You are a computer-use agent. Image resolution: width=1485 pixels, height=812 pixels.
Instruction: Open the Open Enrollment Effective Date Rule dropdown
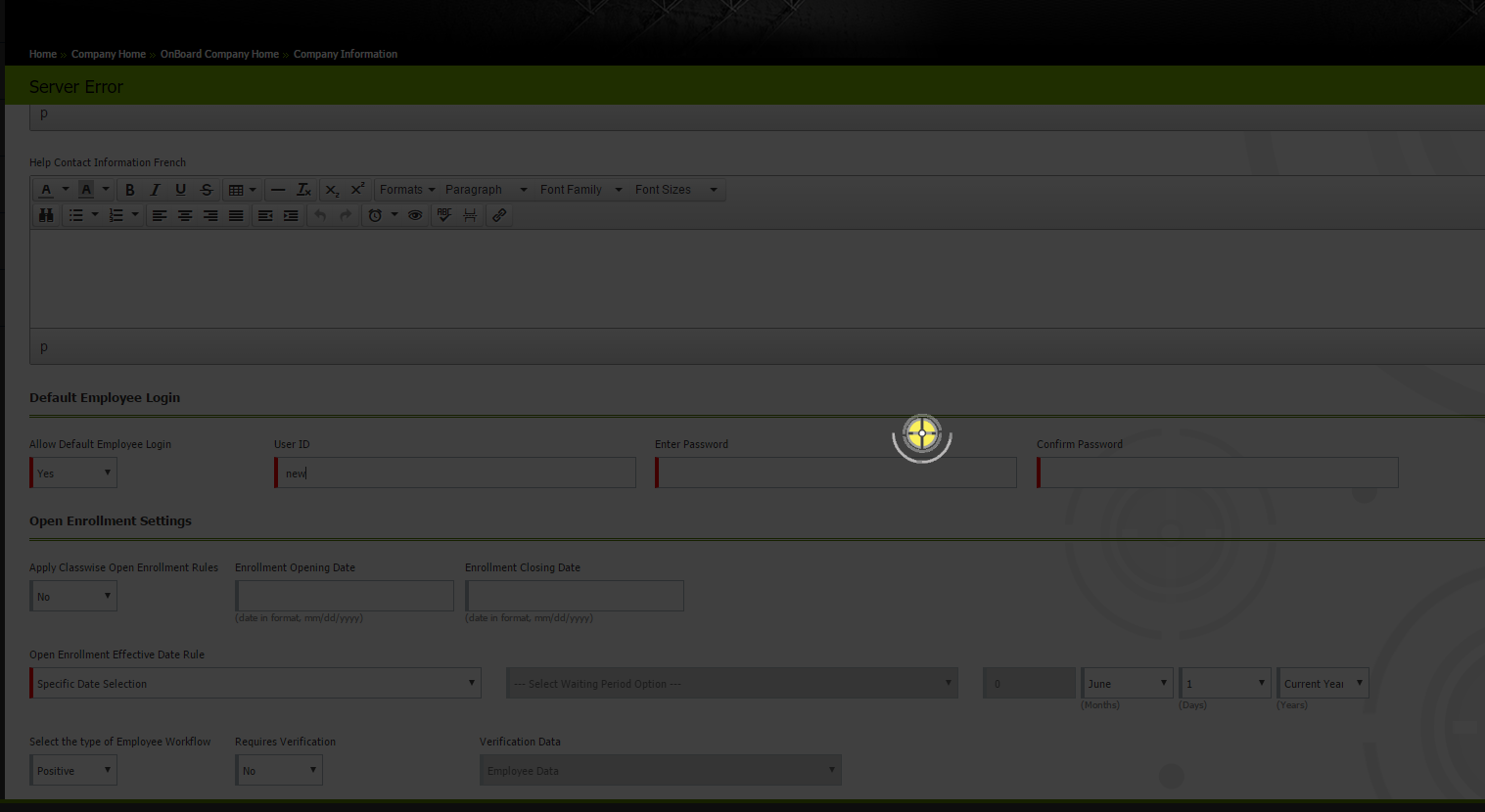[255, 684]
